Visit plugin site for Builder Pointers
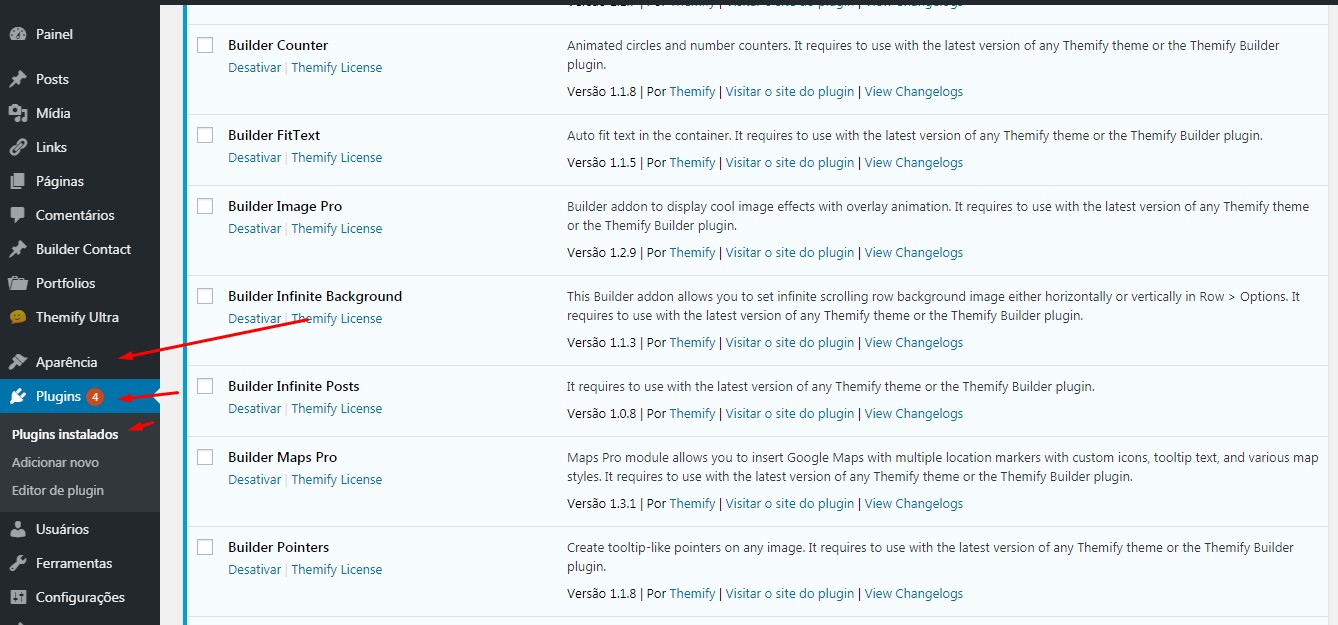 790,594
